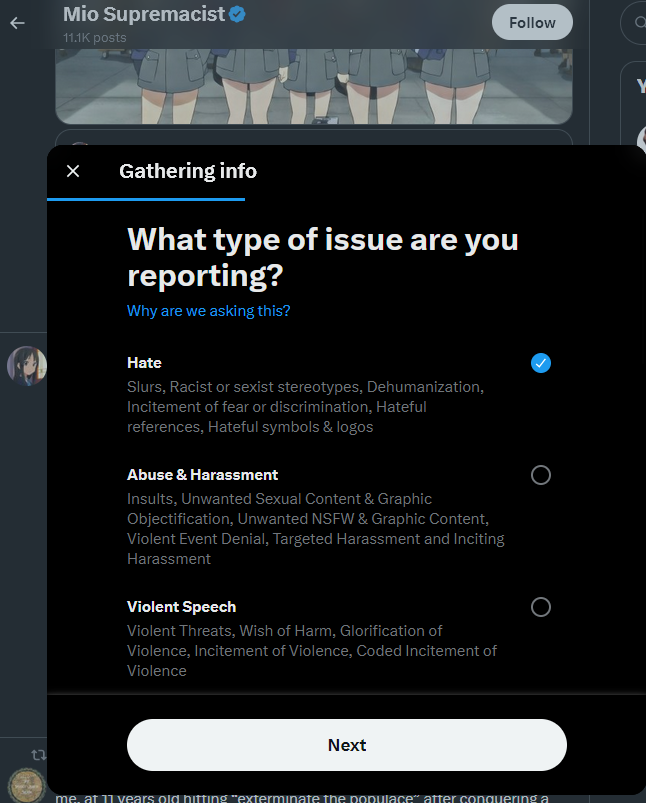Click the Mio Supremacist profile name

(x=143, y=14)
